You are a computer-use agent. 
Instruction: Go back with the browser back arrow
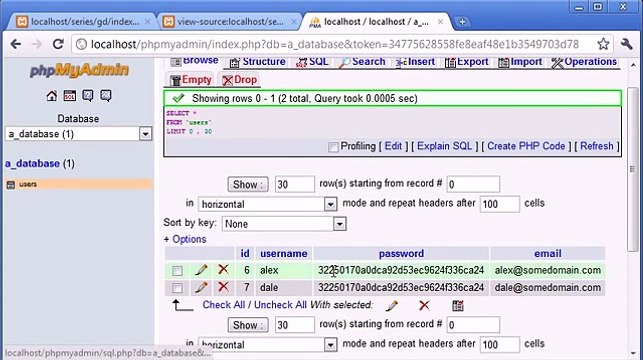tap(16, 44)
